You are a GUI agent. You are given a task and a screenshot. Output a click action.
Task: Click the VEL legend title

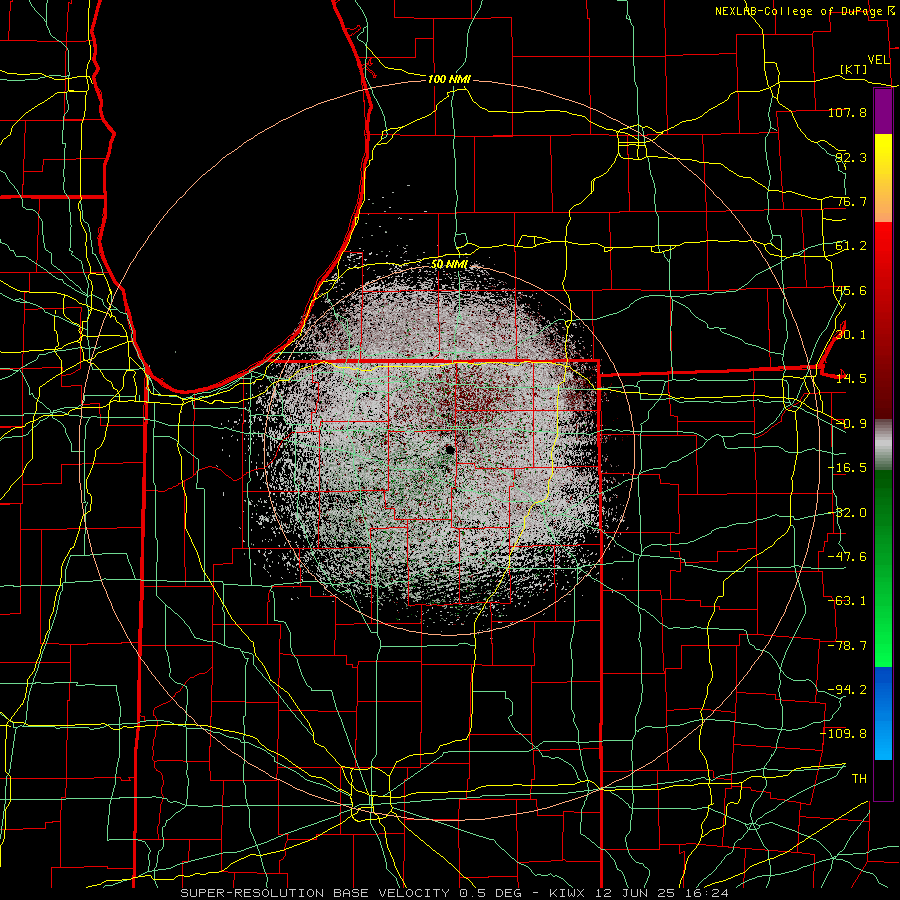coord(878,60)
